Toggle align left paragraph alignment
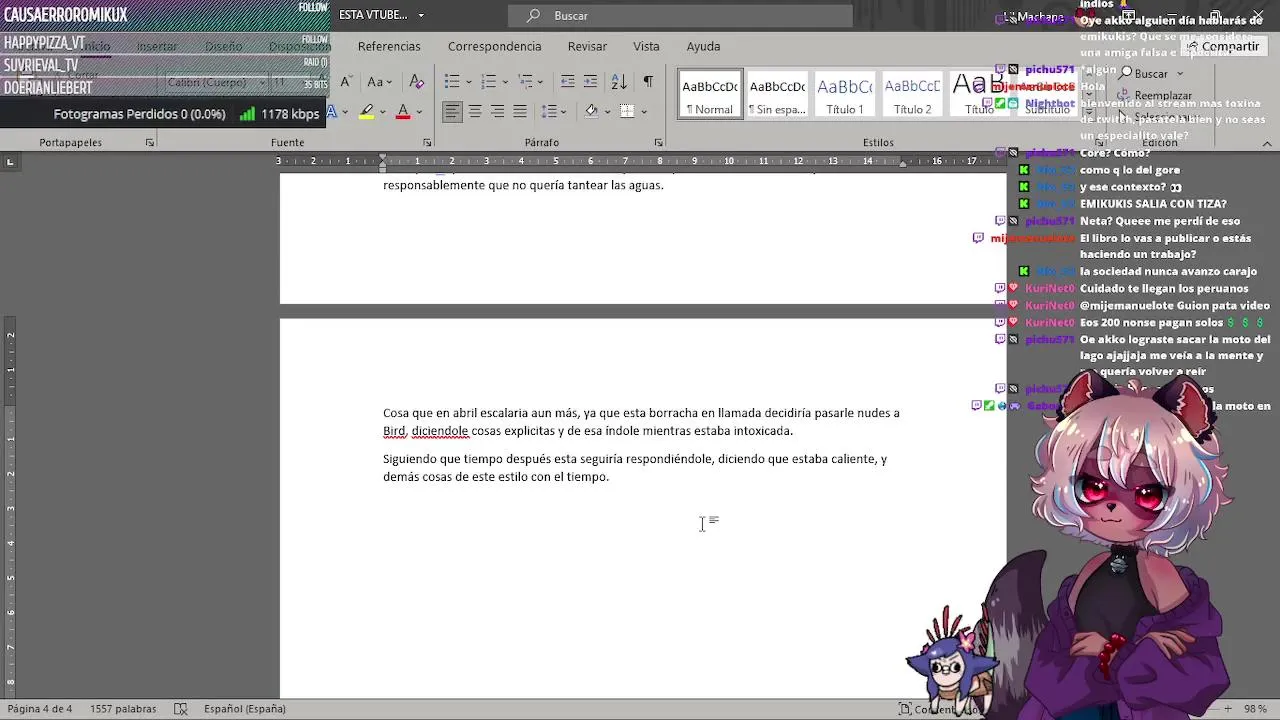 coord(453,111)
